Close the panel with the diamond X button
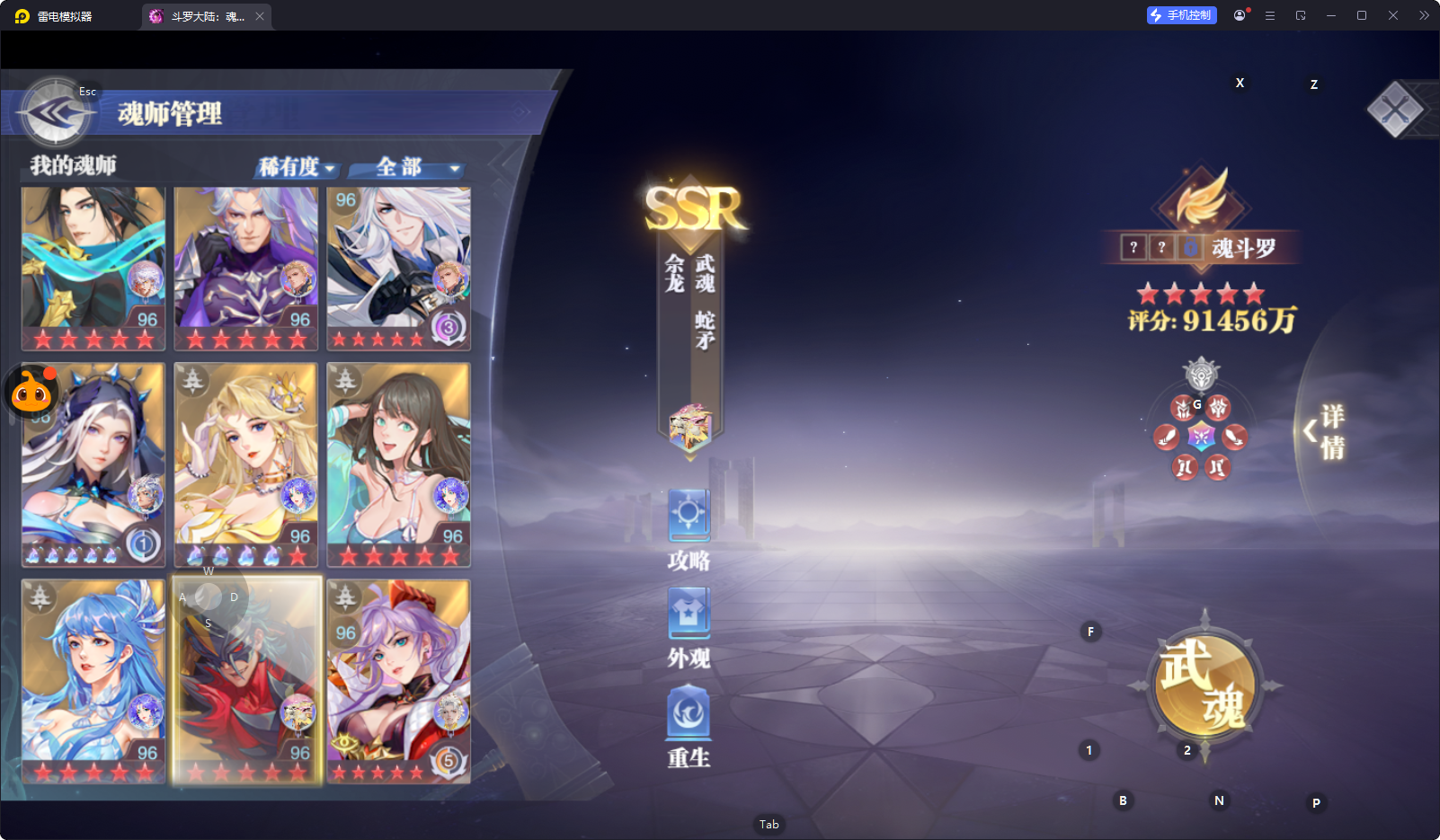Screen dimensions: 1440x840 (1395, 110)
